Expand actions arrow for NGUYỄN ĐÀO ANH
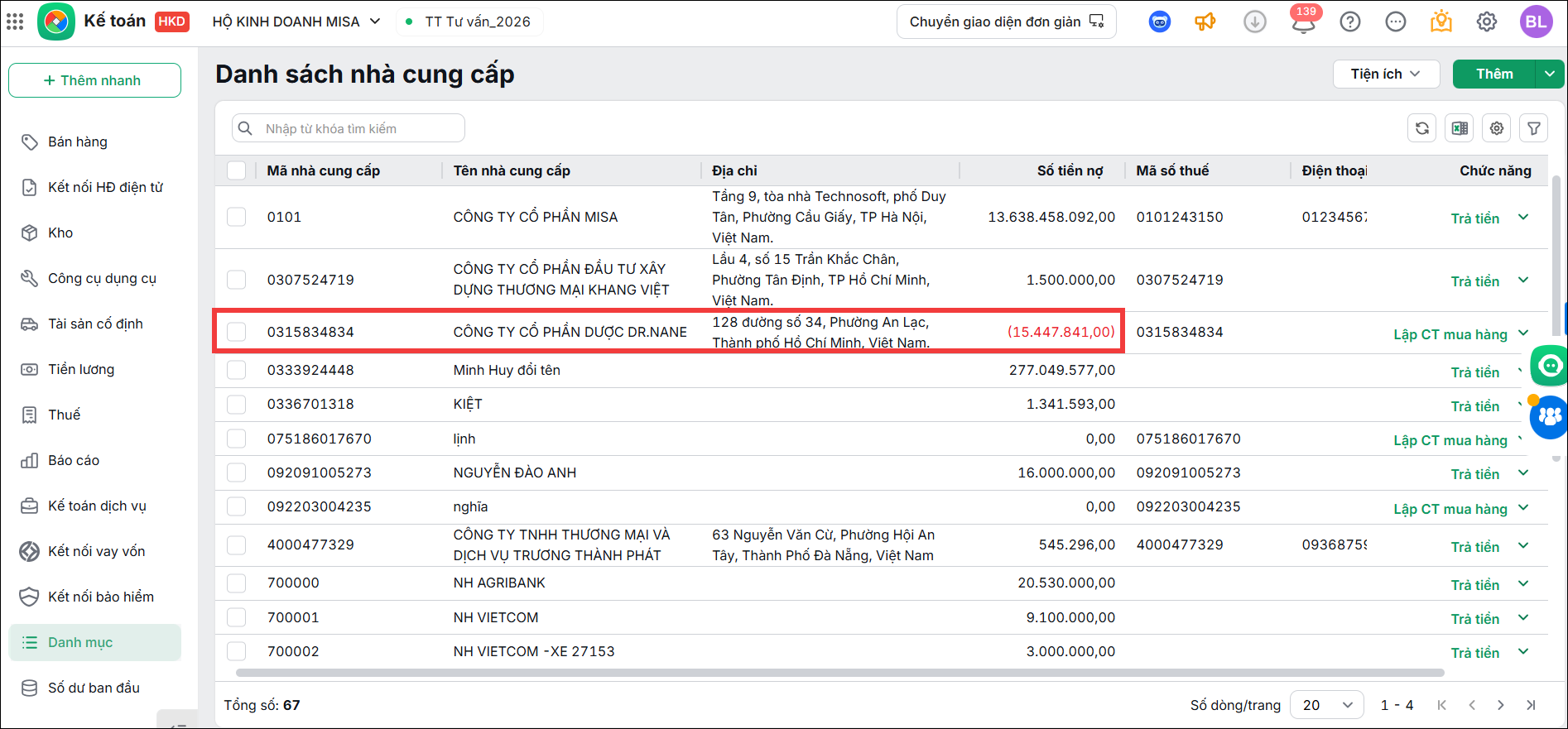 coord(1523,472)
